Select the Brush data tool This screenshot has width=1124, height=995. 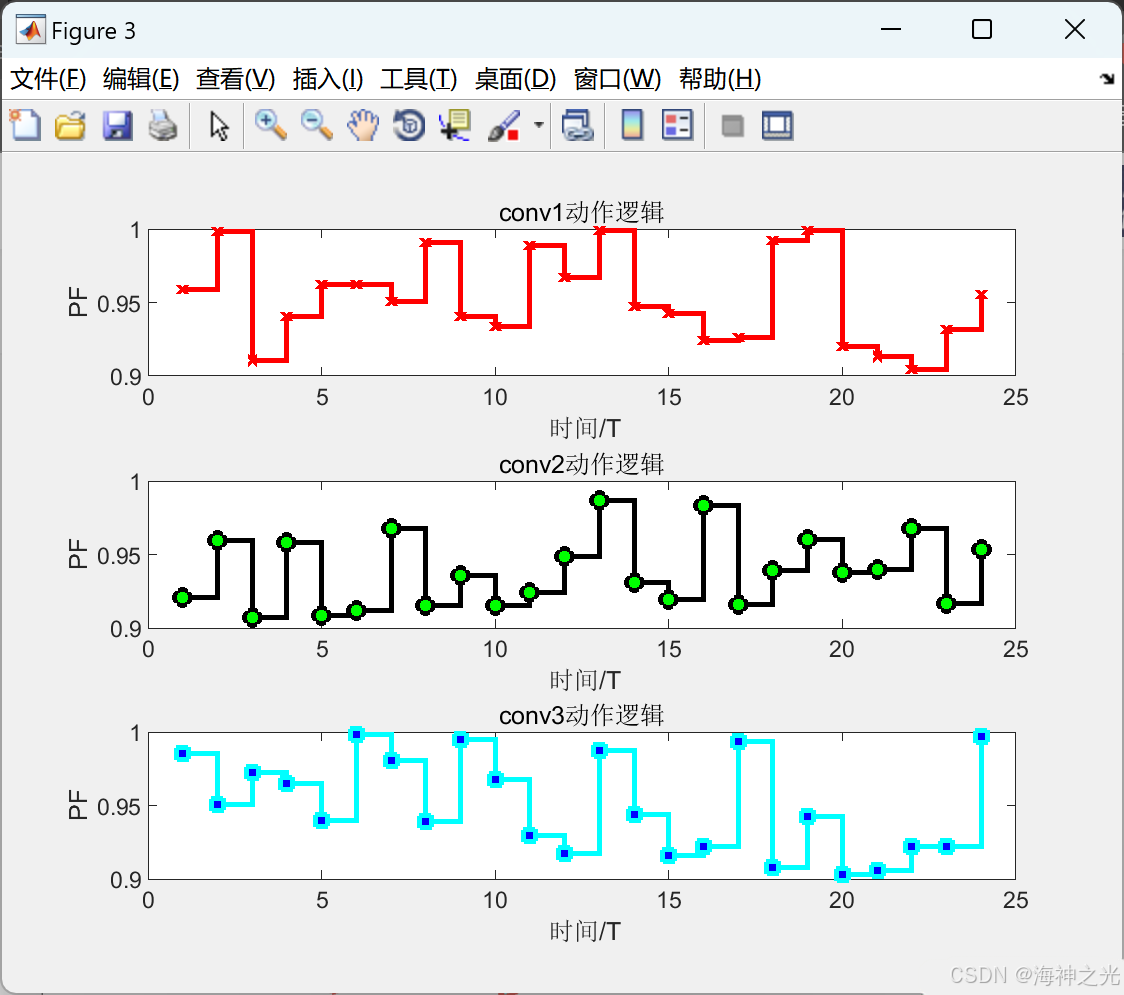[504, 125]
